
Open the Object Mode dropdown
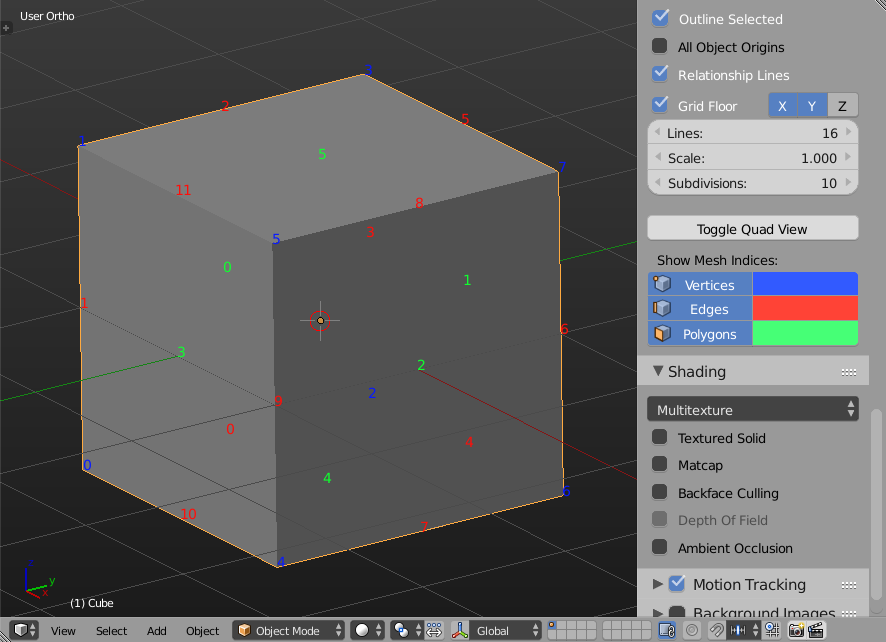289,630
